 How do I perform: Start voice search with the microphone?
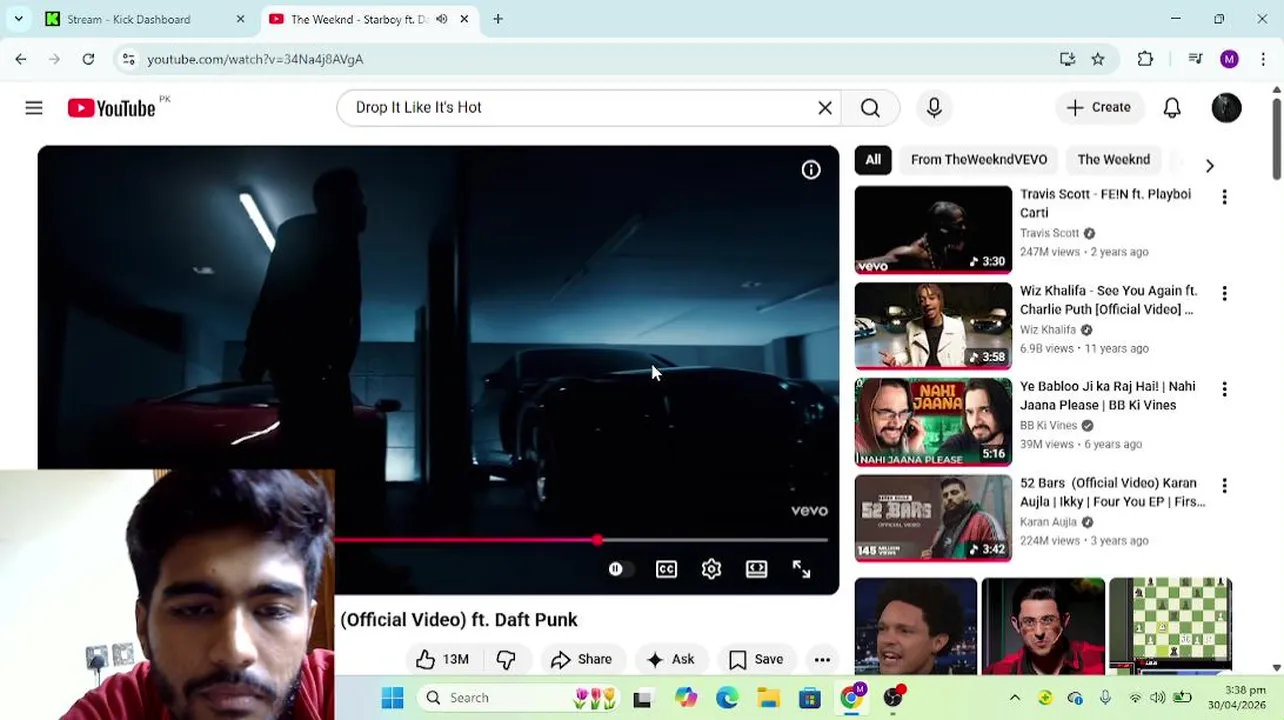[934, 108]
